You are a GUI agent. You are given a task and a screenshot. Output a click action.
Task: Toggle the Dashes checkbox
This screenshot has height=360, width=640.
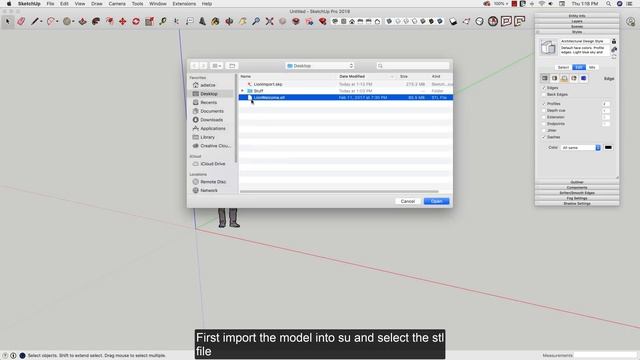tap(544, 137)
